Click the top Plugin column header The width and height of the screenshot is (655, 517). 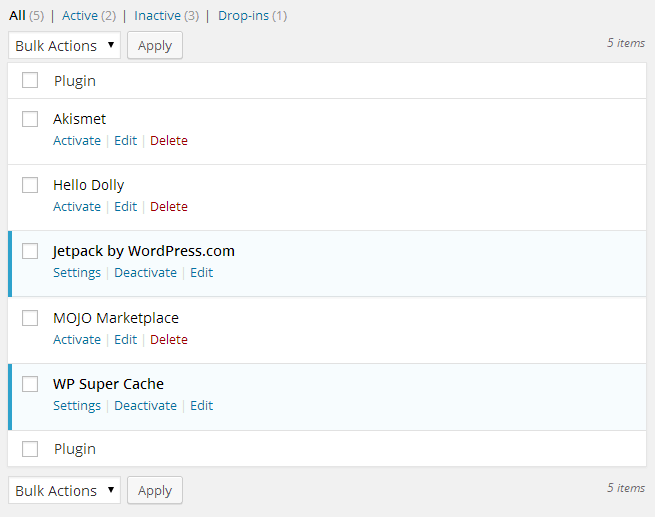(x=75, y=81)
